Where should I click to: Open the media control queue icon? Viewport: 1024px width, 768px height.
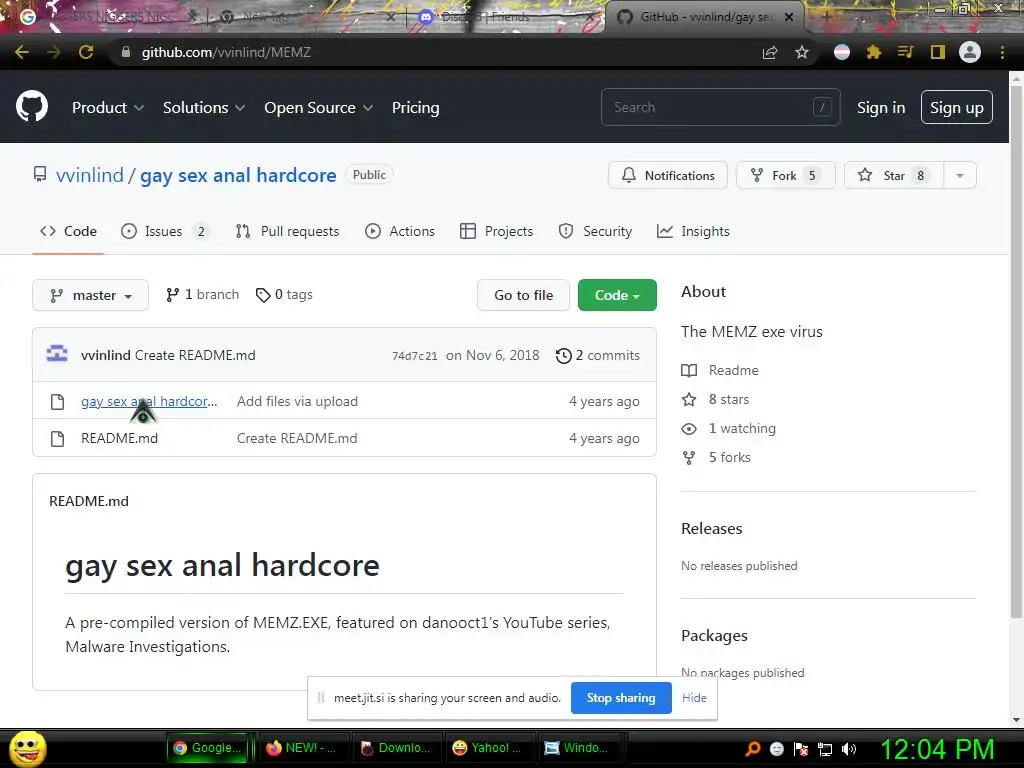coord(905,52)
